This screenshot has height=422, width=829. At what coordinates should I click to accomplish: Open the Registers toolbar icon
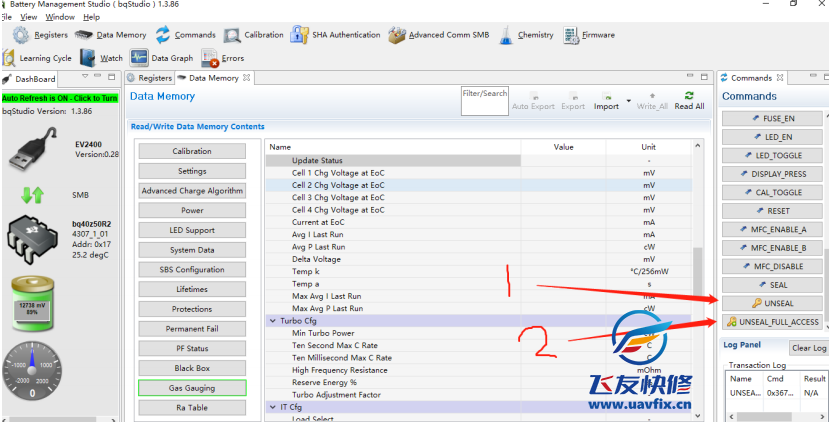coord(21,35)
